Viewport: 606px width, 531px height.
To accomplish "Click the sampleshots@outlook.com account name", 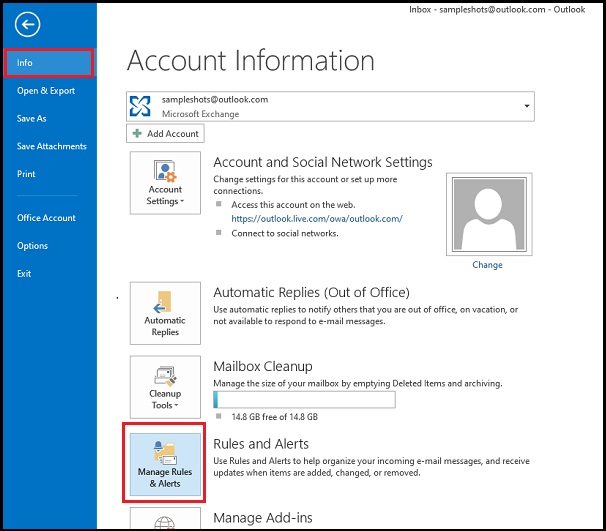I will click(x=215, y=100).
